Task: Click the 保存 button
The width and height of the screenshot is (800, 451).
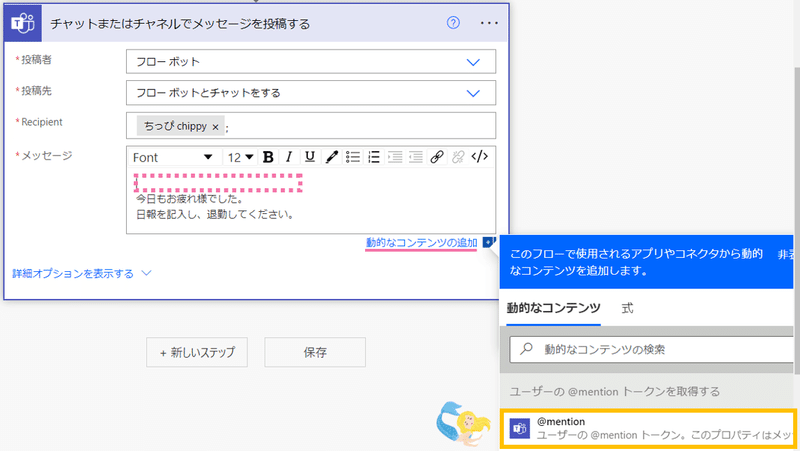Action: pos(315,352)
